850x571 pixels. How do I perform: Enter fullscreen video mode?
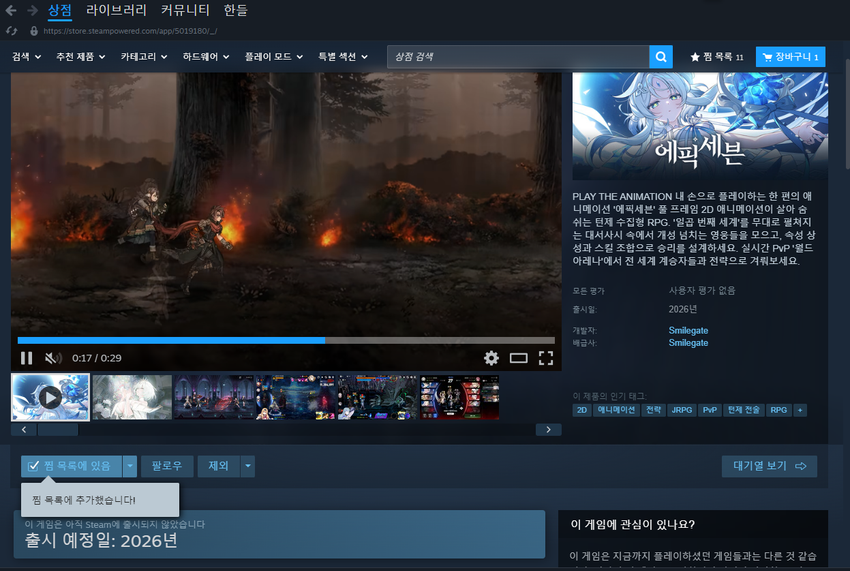(x=546, y=358)
